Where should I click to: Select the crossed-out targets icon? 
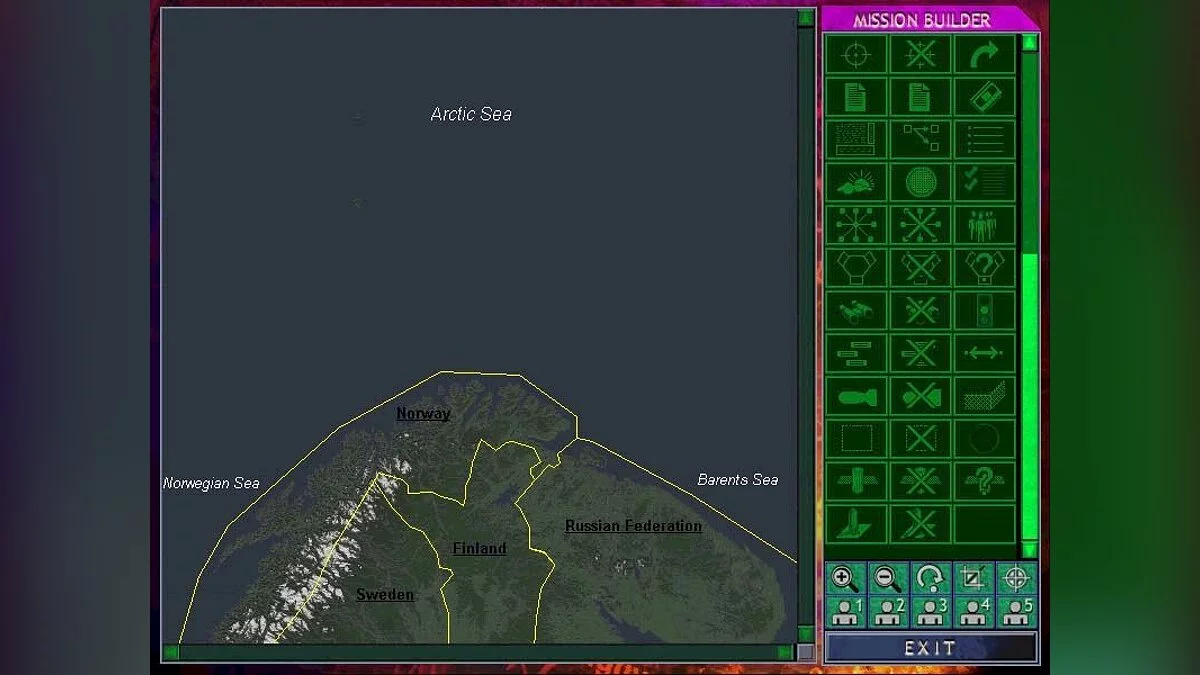920,54
